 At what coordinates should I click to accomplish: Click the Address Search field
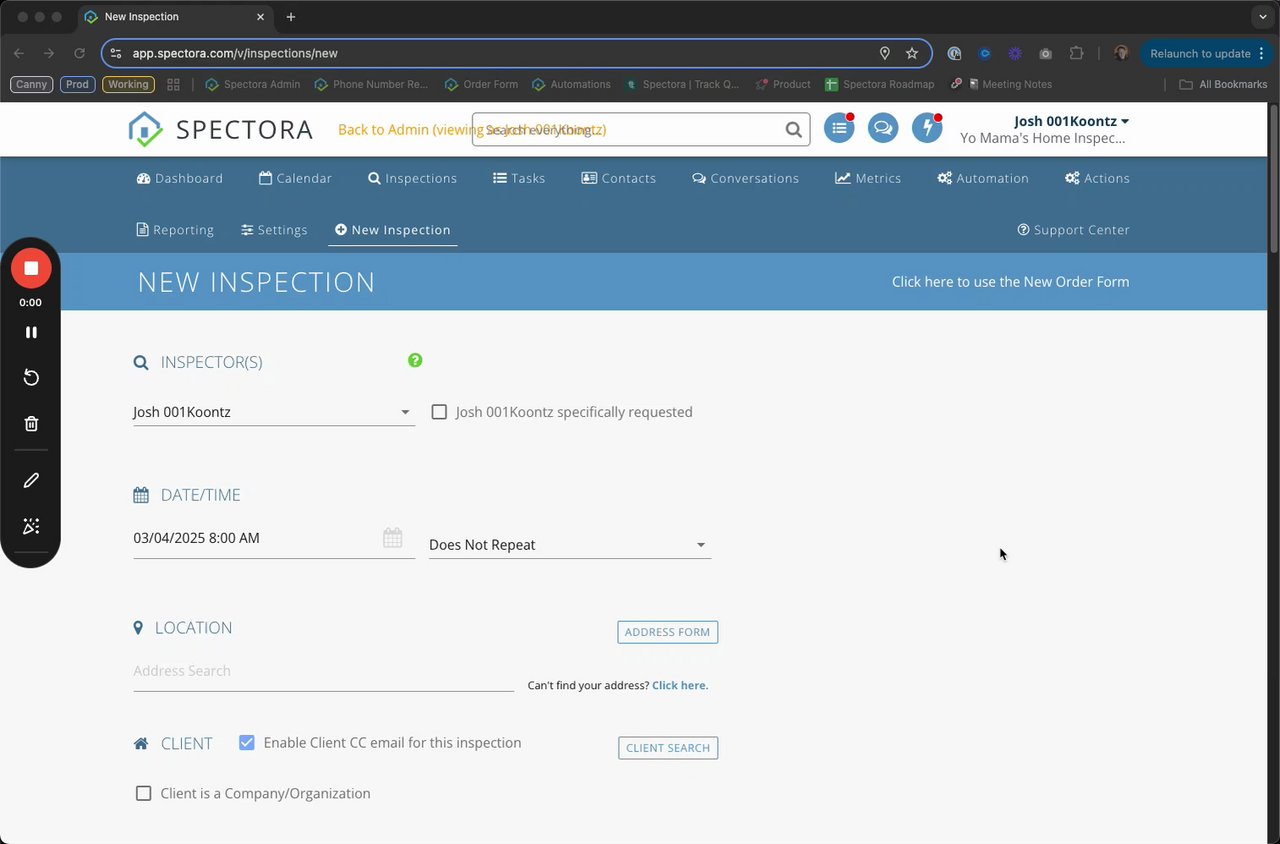point(323,671)
